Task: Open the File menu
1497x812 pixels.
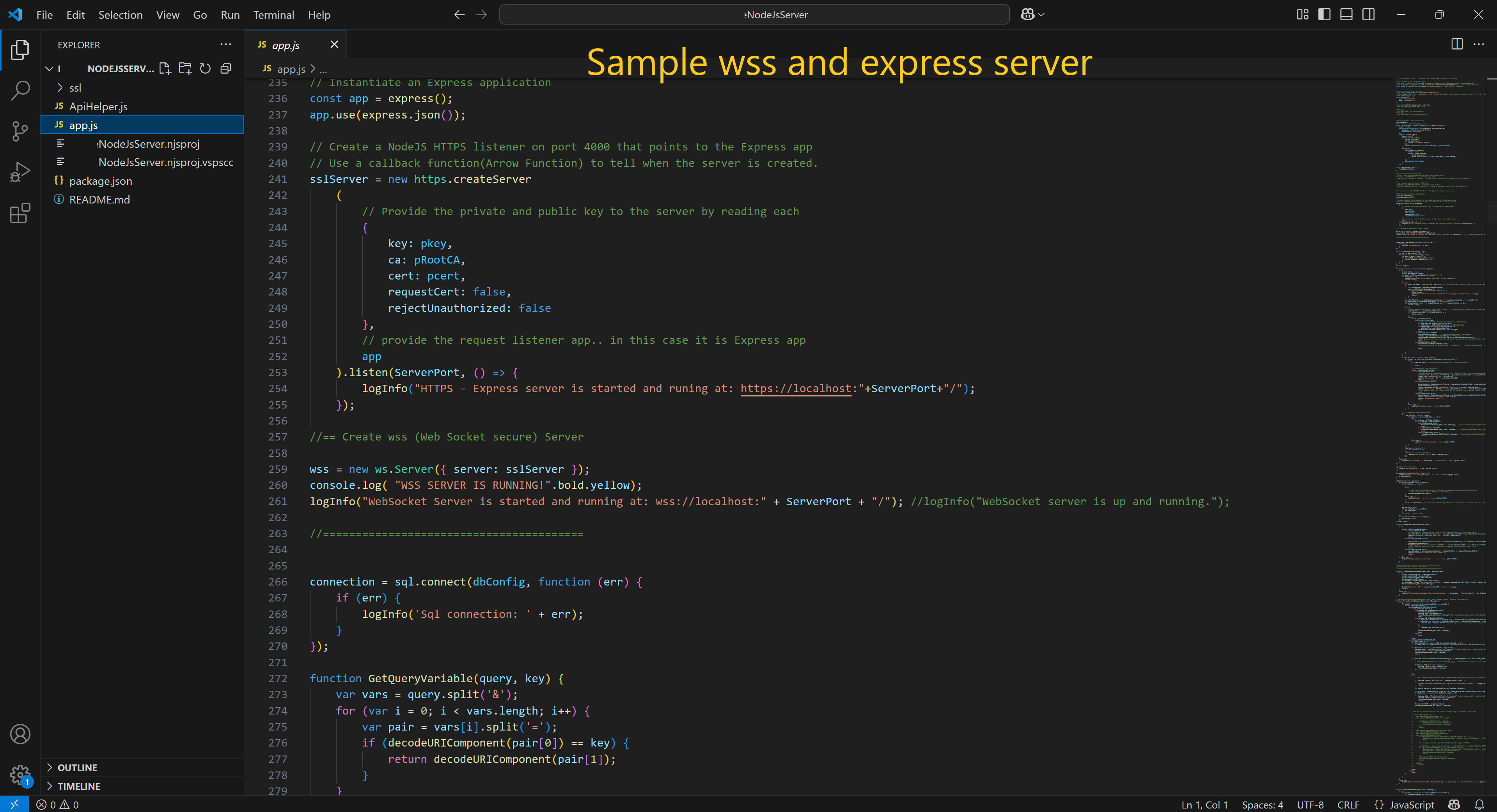Action: pyautogui.click(x=44, y=14)
